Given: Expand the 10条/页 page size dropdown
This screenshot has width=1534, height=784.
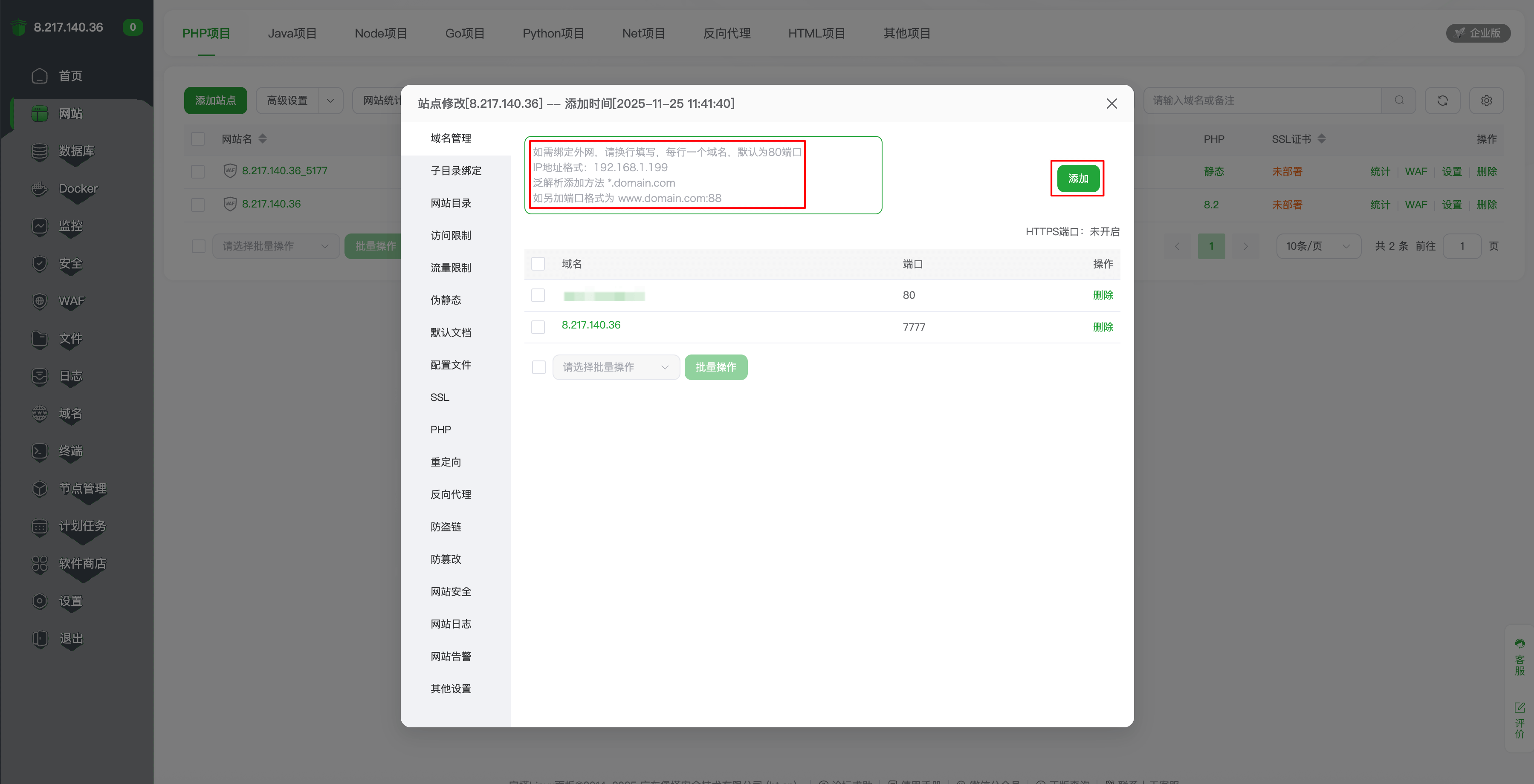Looking at the screenshot, I should pos(1318,246).
